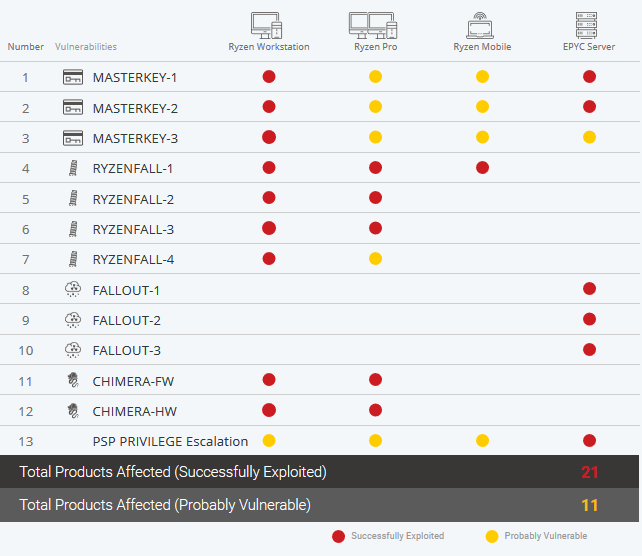
Task: Click the tower icon beside RYZENFALL-2
Action: click(73, 199)
